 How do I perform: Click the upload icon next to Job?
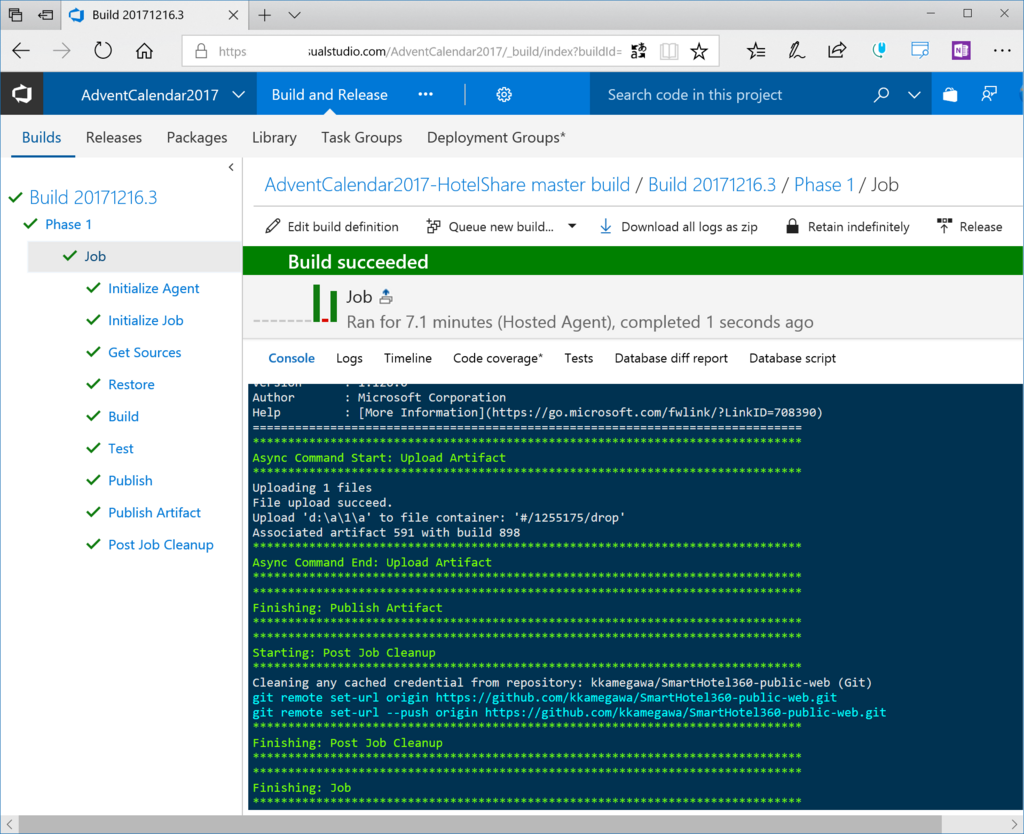pos(386,297)
